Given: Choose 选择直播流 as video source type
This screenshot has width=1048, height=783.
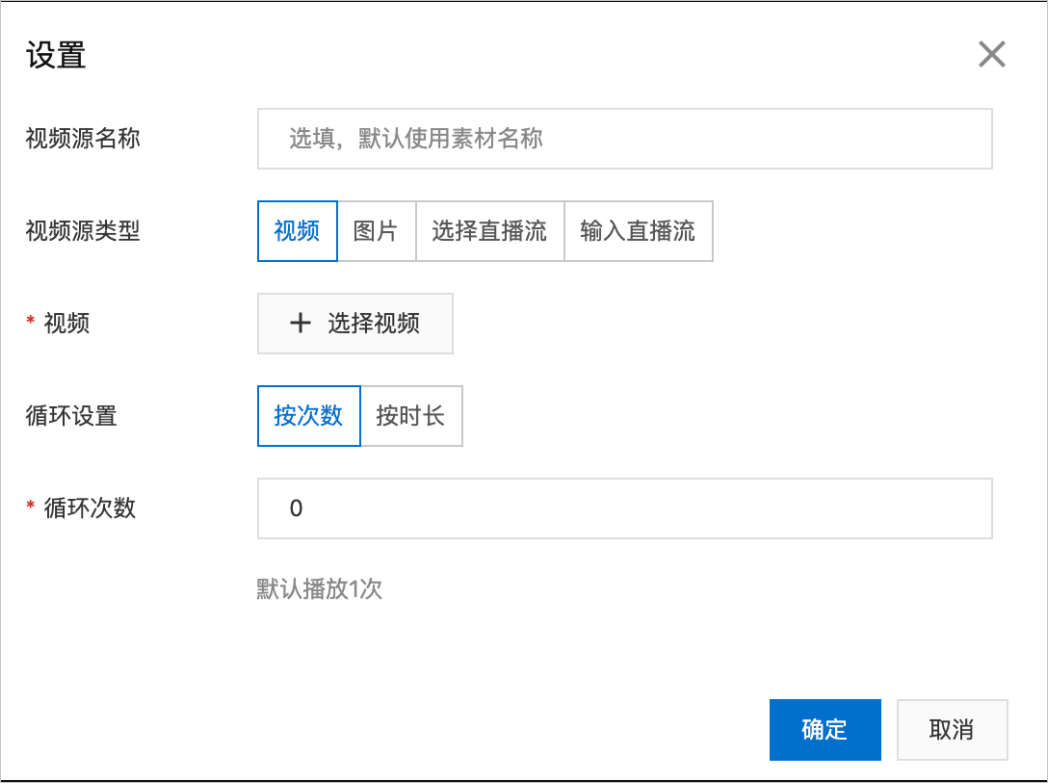Looking at the screenshot, I should pyautogui.click(x=490, y=231).
